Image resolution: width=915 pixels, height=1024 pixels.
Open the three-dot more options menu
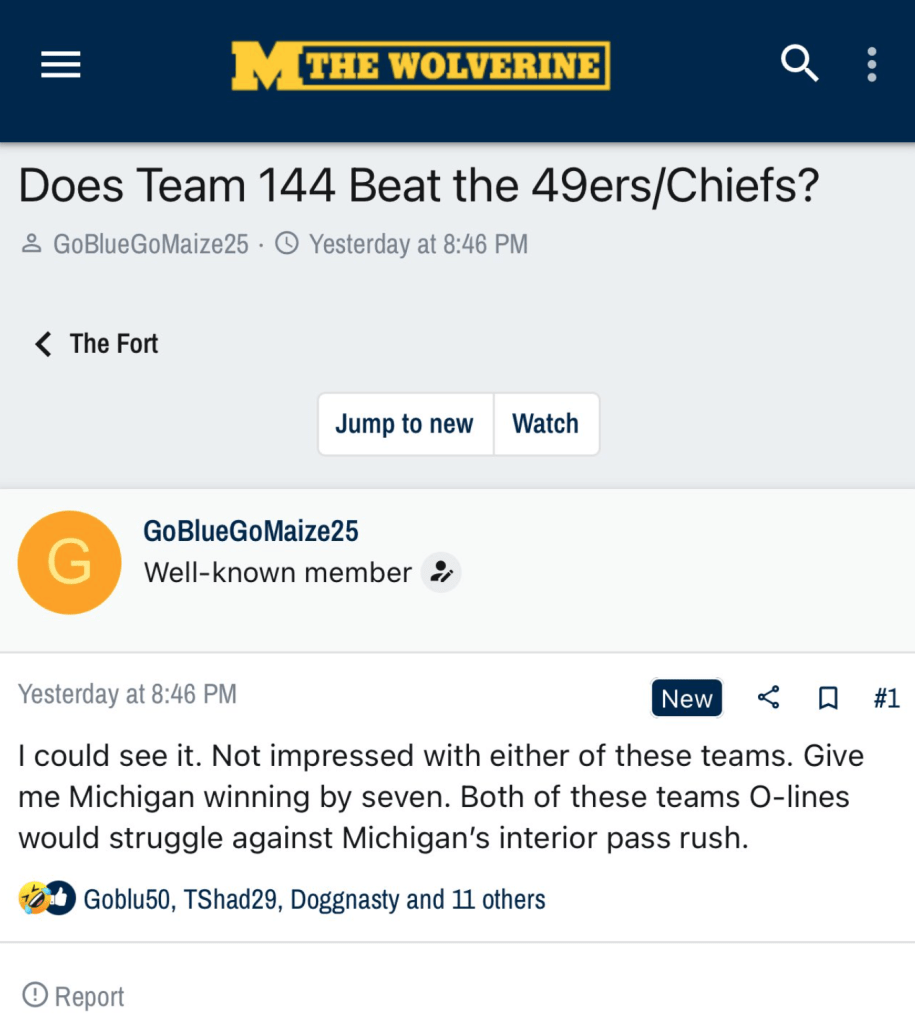(872, 65)
